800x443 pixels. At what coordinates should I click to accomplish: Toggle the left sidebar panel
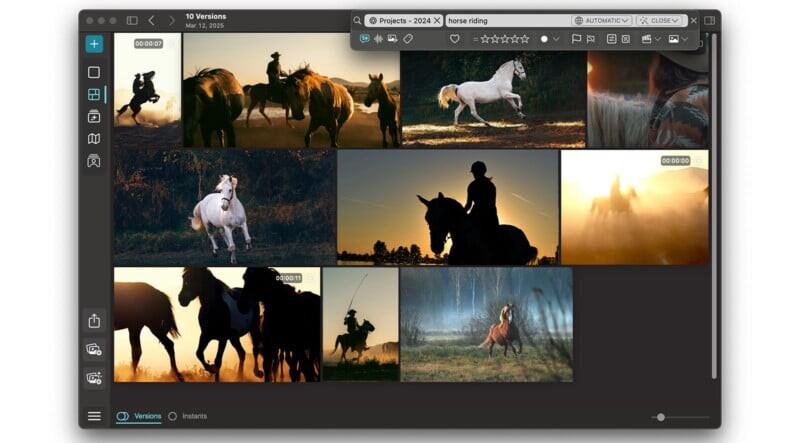(132, 20)
